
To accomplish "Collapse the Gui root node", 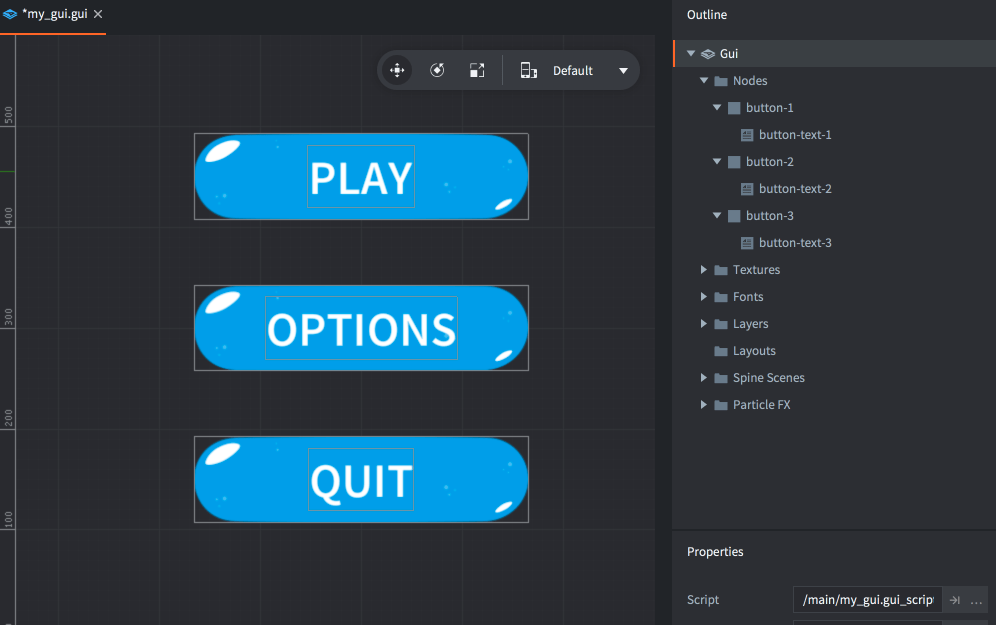I will 691,54.
